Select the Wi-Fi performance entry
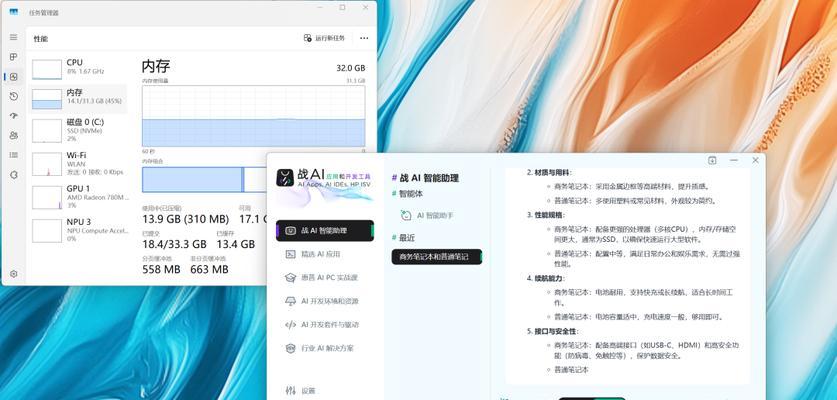Image resolution: width=837 pixels, height=400 pixels. pyautogui.click(x=79, y=163)
